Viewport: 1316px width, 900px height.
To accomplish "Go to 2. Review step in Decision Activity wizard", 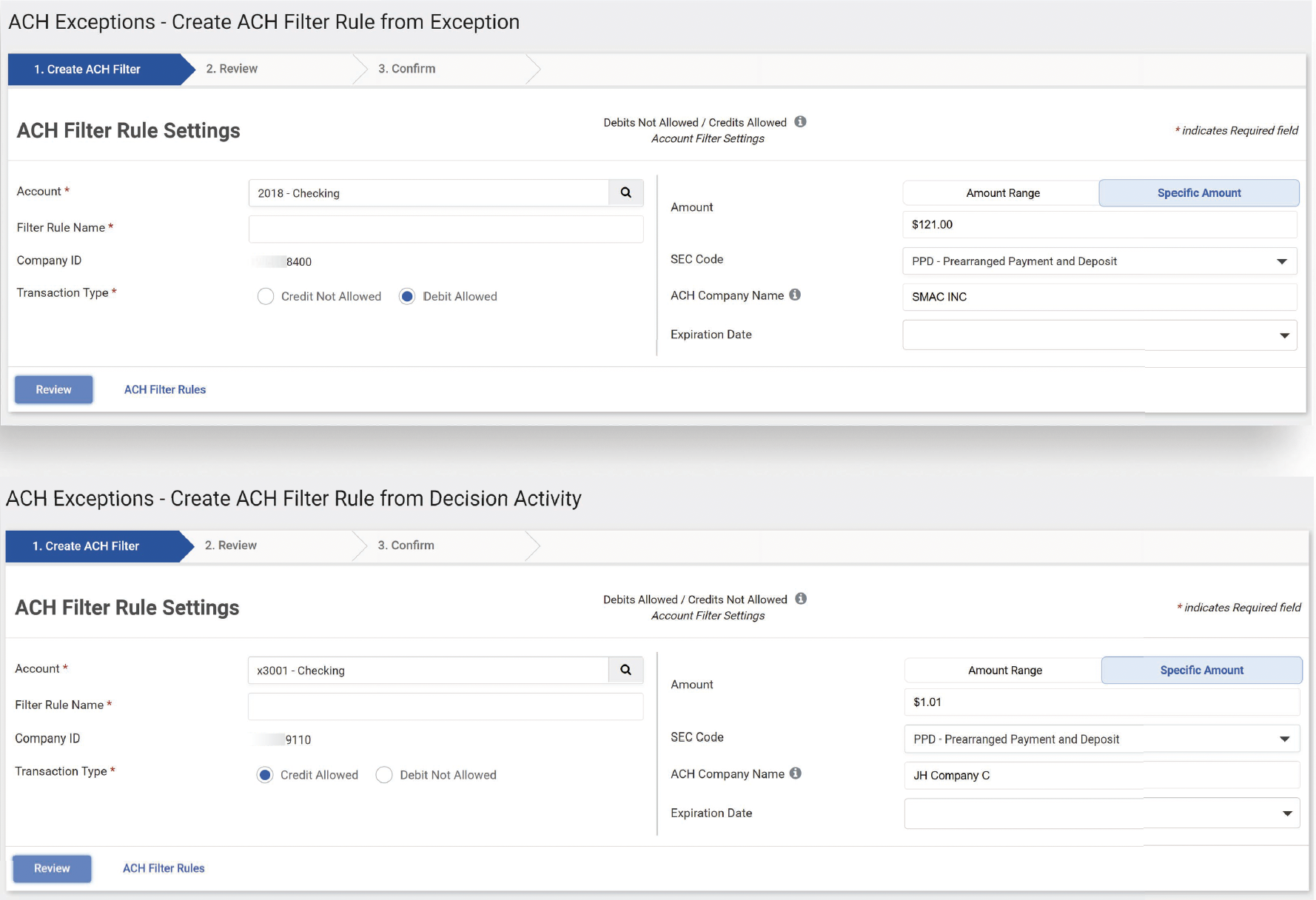I will click(231, 545).
